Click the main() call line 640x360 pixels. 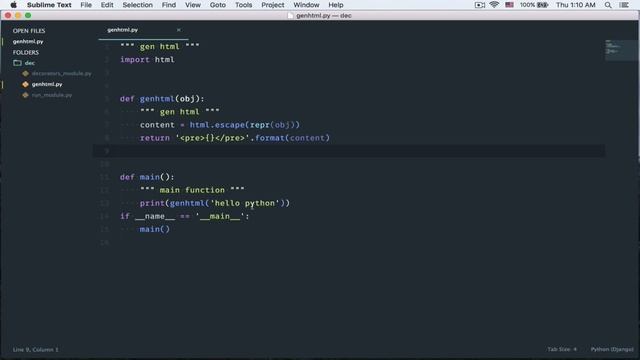[x=155, y=229]
